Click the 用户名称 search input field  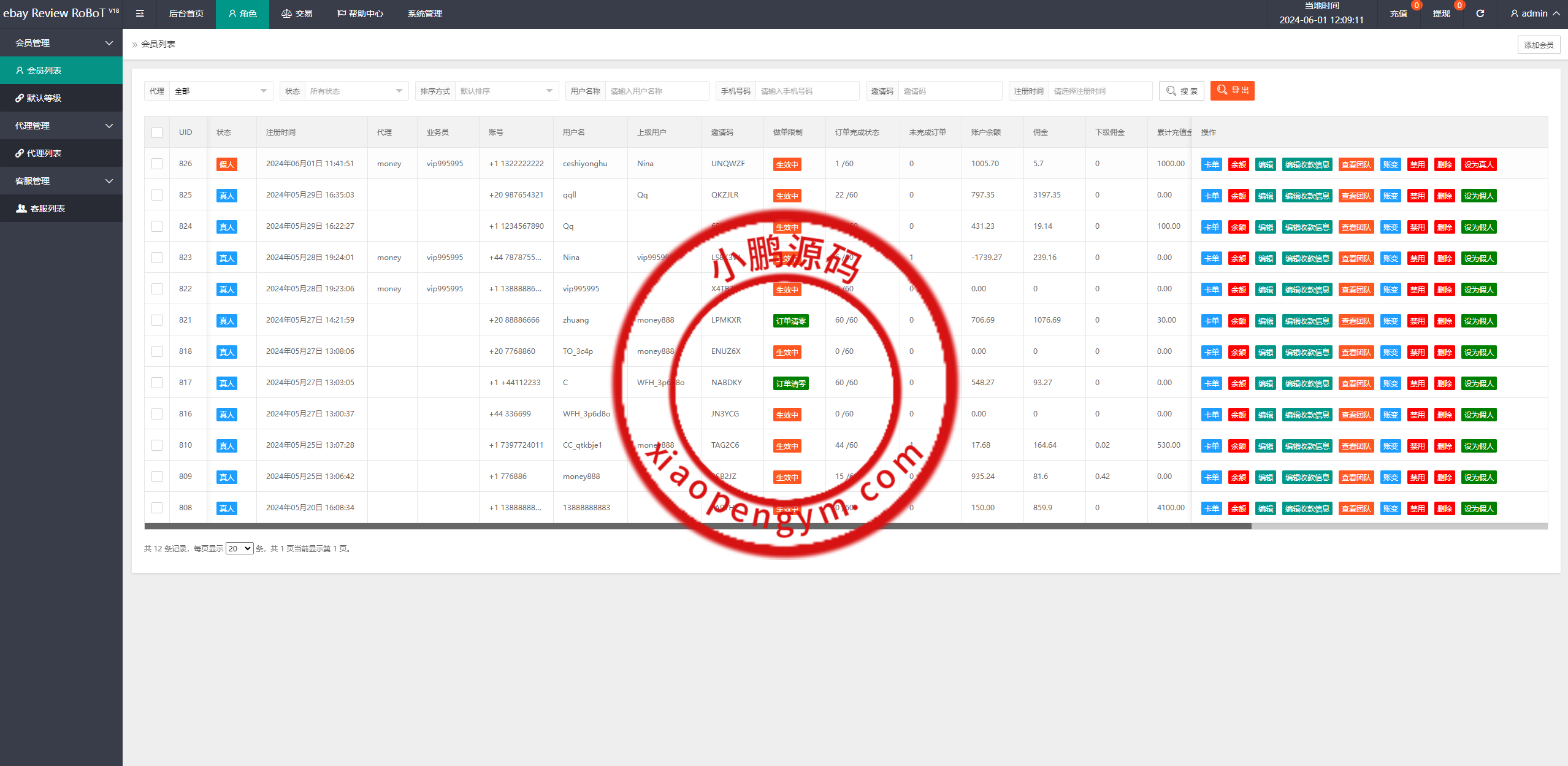point(656,91)
